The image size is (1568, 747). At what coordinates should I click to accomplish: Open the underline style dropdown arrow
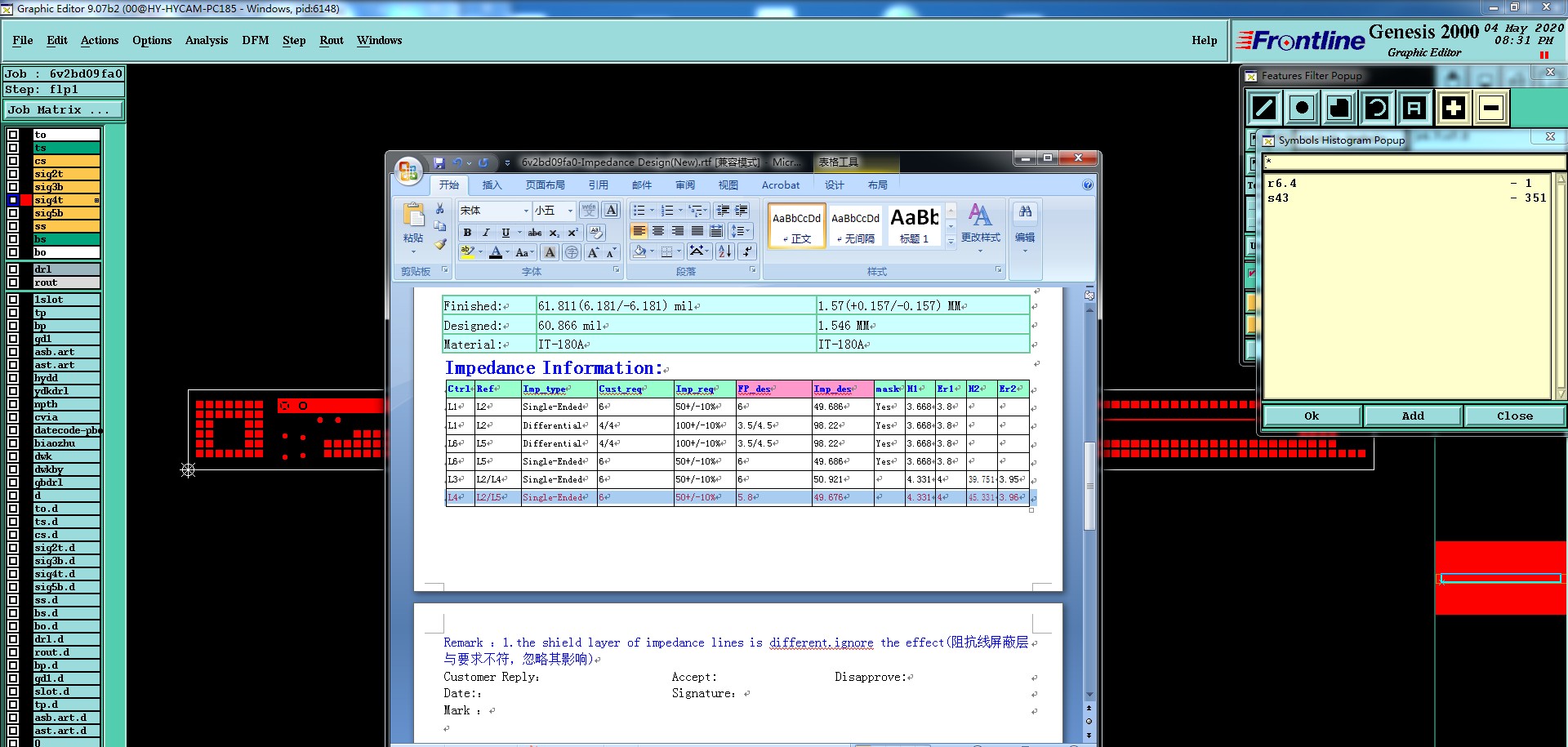pyautogui.click(x=519, y=233)
